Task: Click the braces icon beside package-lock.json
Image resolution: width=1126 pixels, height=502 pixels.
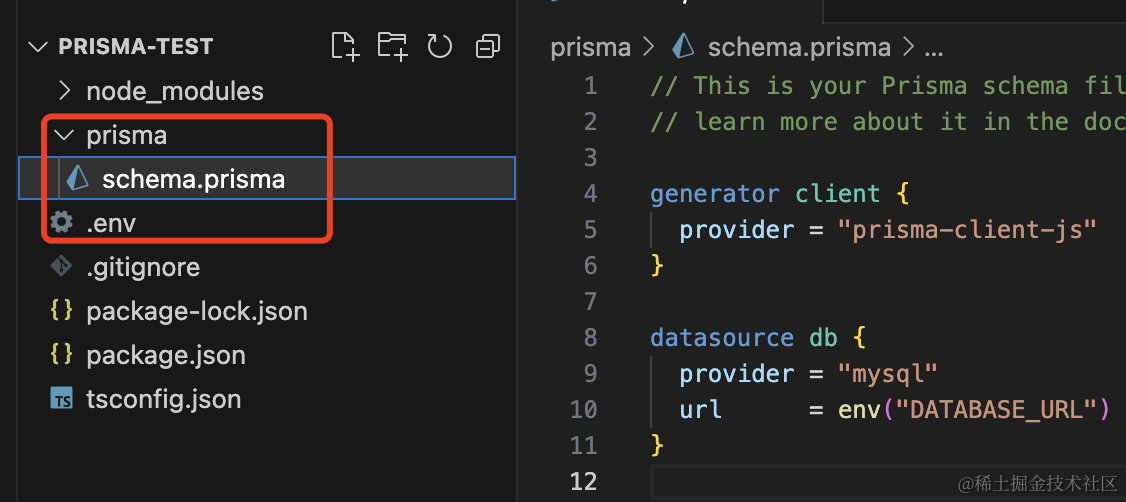Action: (62, 311)
